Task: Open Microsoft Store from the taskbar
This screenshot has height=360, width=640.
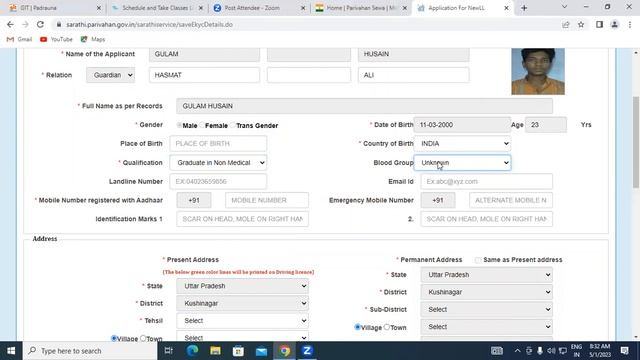Action: pyautogui.click(x=238, y=351)
